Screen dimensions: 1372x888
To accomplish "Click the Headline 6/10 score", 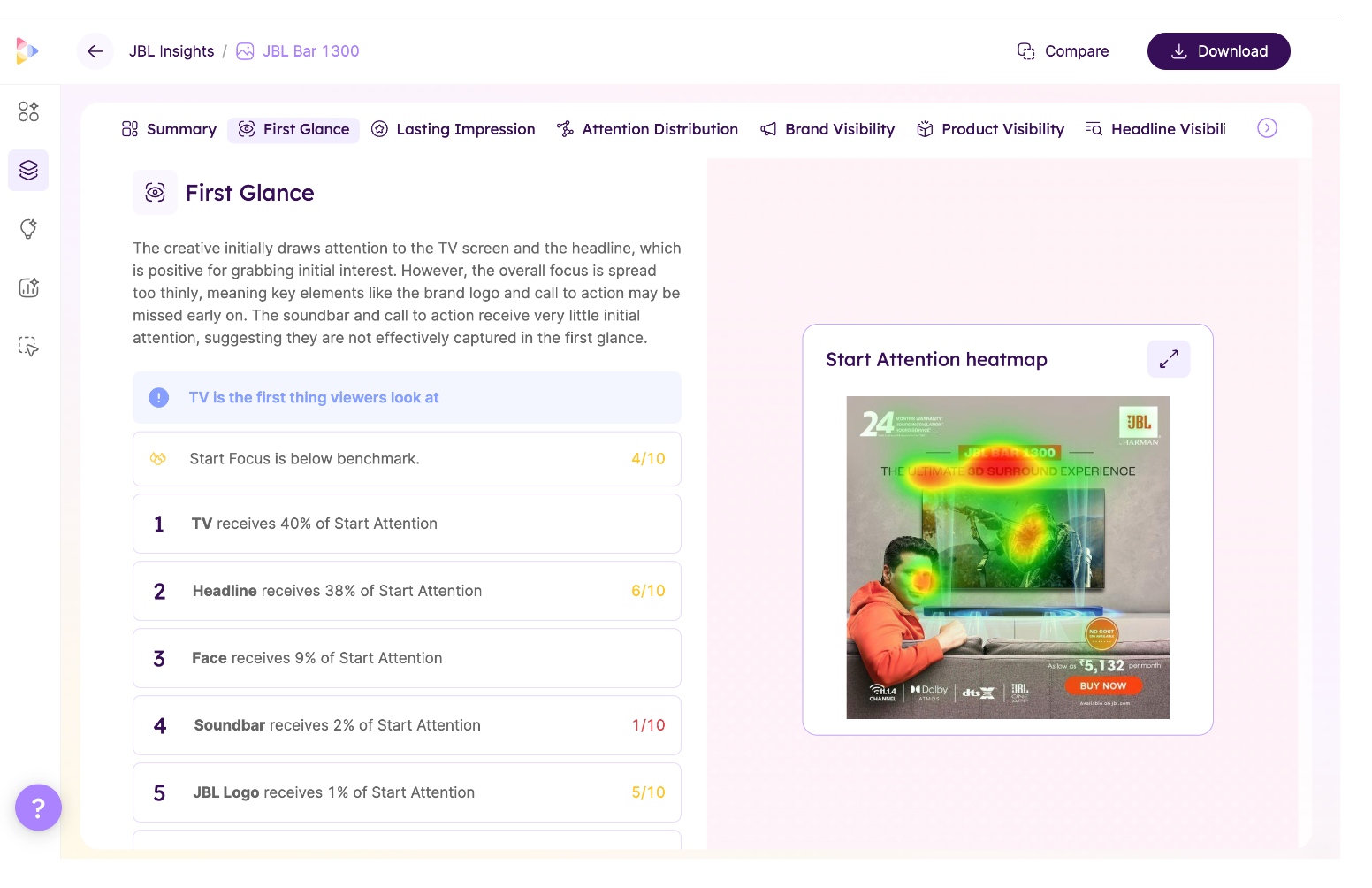I will [648, 591].
